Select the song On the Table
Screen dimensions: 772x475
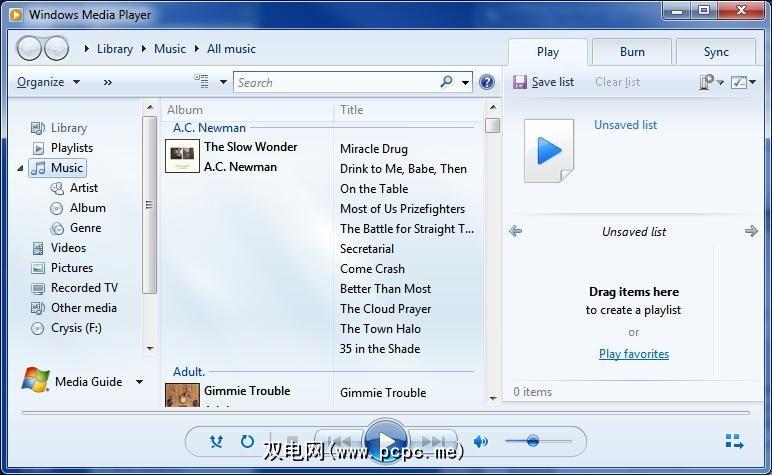point(374,189)
